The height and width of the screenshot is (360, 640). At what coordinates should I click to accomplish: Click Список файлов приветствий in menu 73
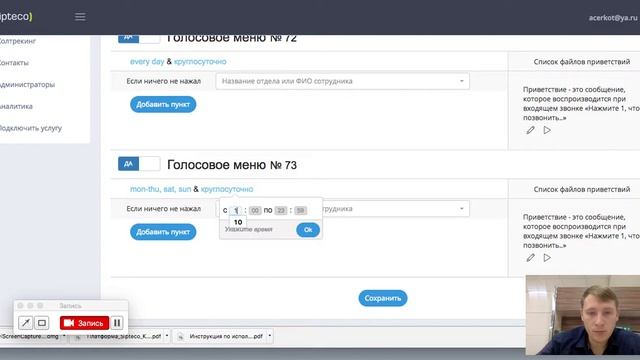pos(582,189)
